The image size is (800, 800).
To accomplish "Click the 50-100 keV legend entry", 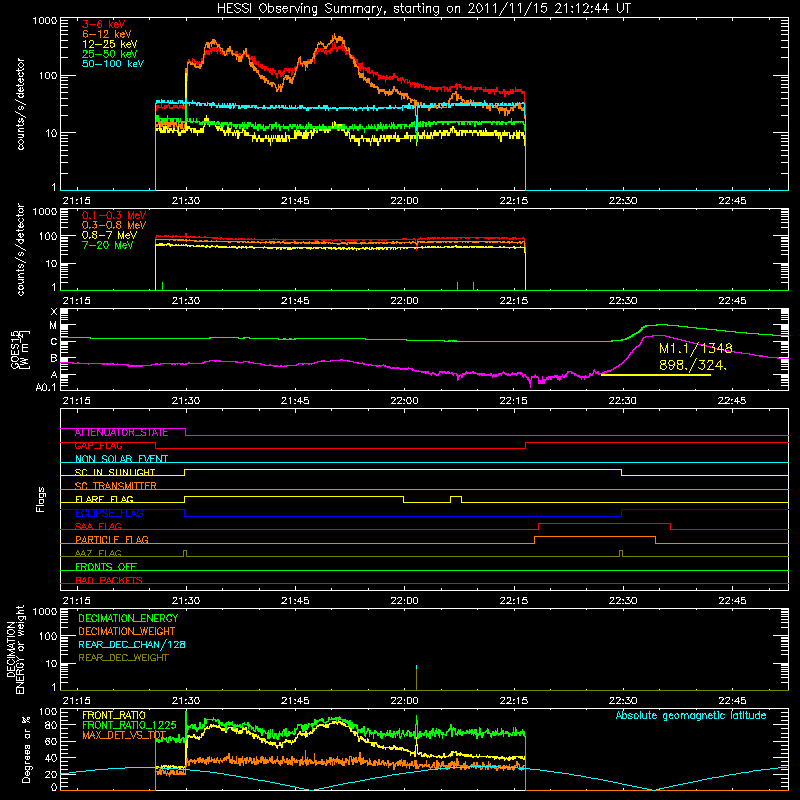I will 113,64.
